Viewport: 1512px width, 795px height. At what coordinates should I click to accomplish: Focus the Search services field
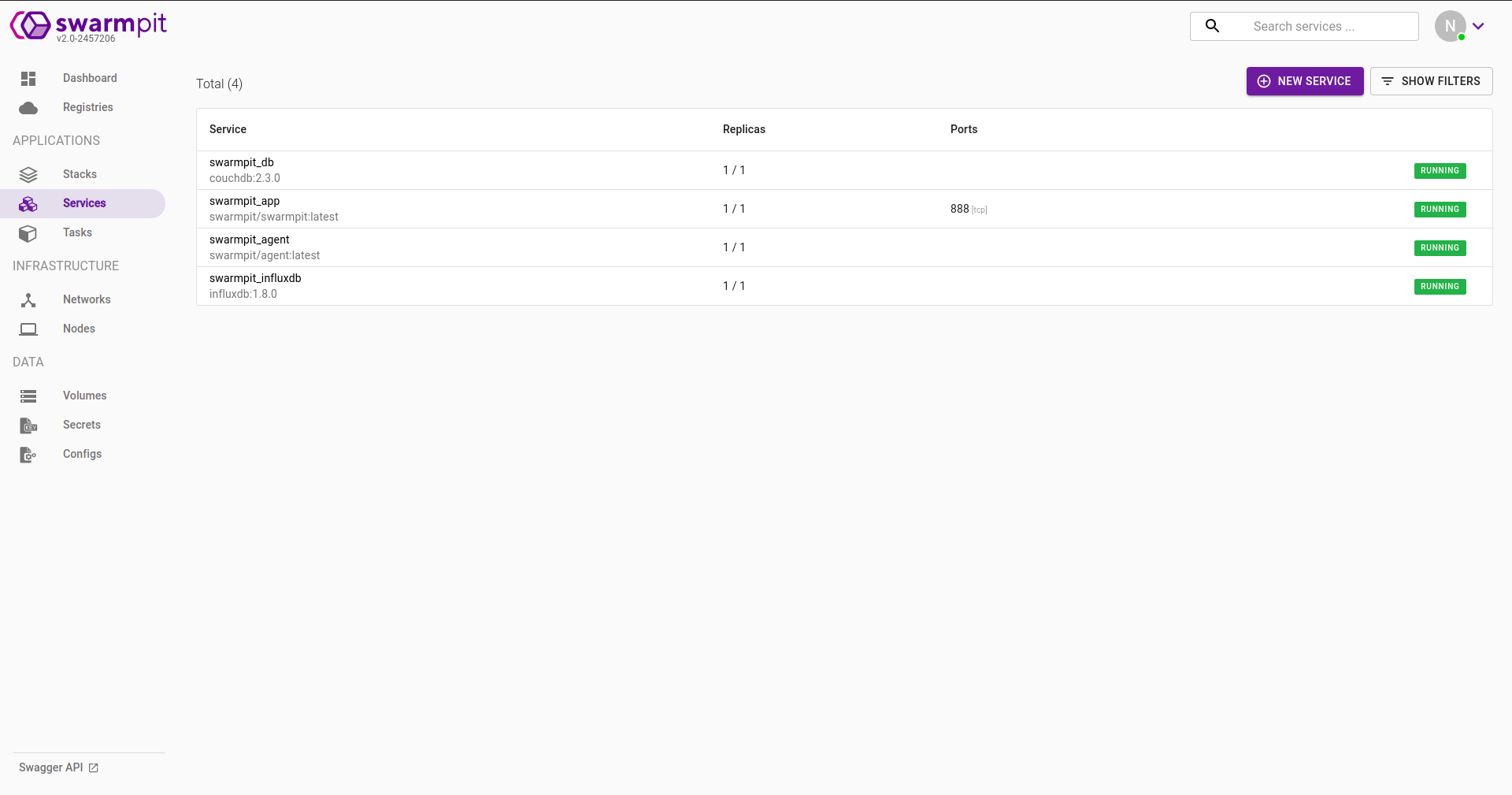click(1304, 26)
